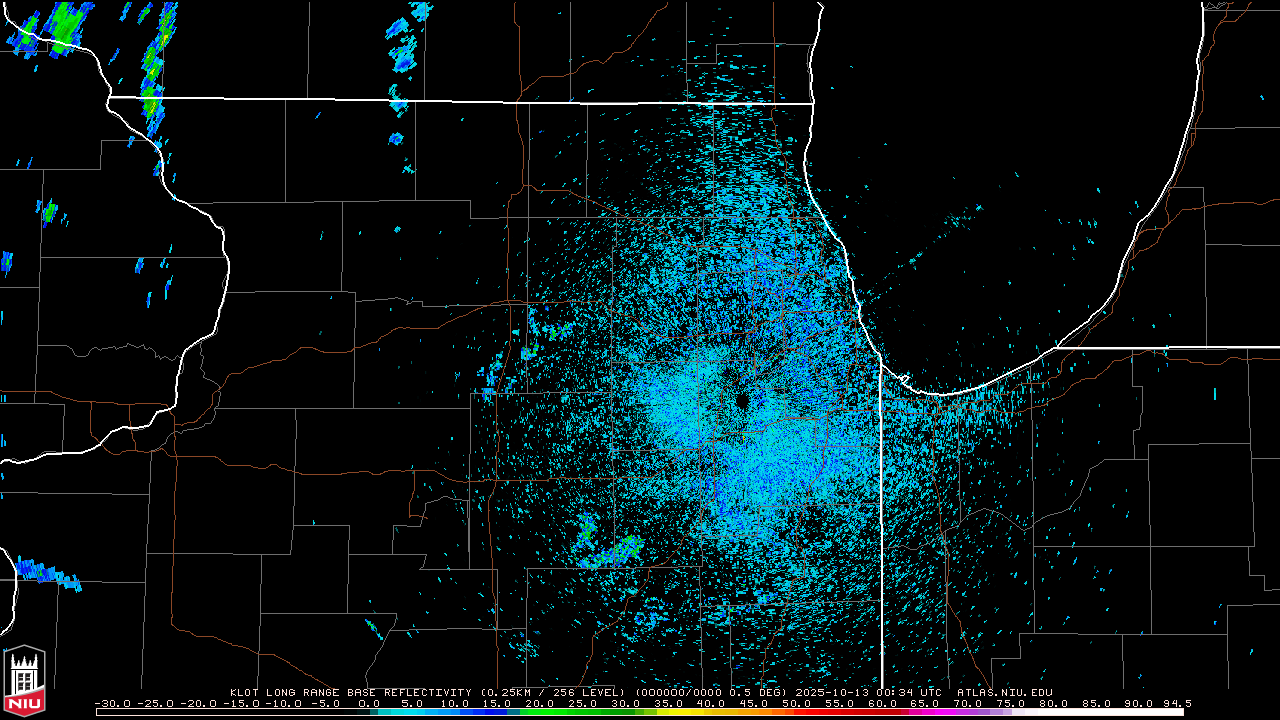The image size is (1280, 720).
Task: Click the 94.5 label on the color scale
Action: [x=1175, y=704]
